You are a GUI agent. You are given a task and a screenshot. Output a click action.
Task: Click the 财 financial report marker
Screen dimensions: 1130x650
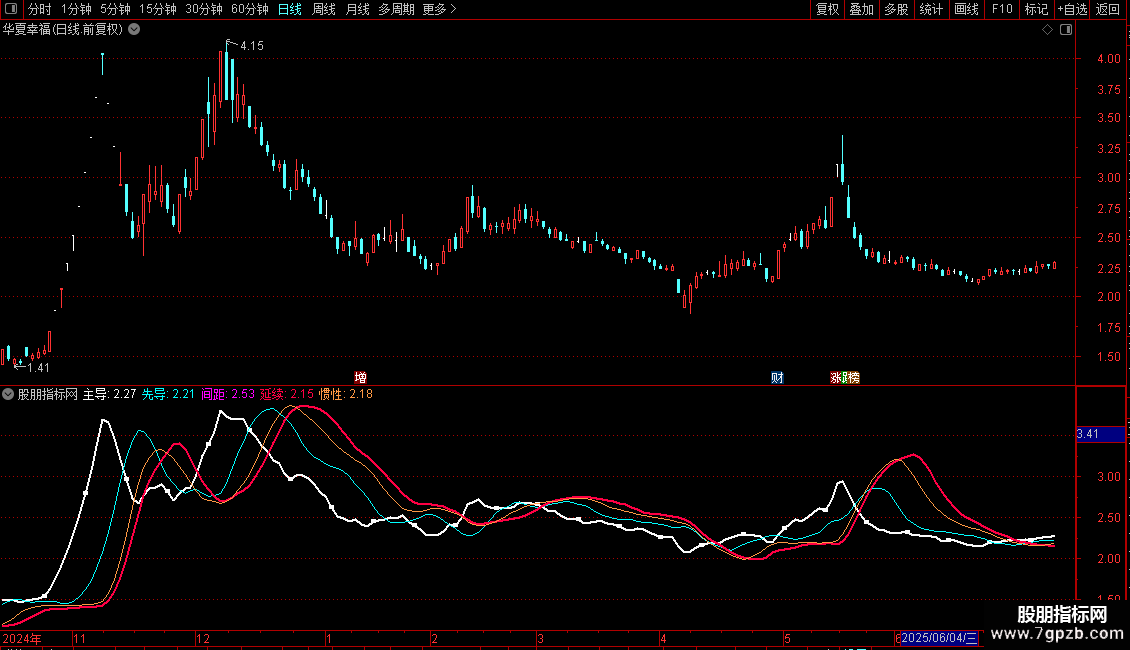tap(777, 378)
